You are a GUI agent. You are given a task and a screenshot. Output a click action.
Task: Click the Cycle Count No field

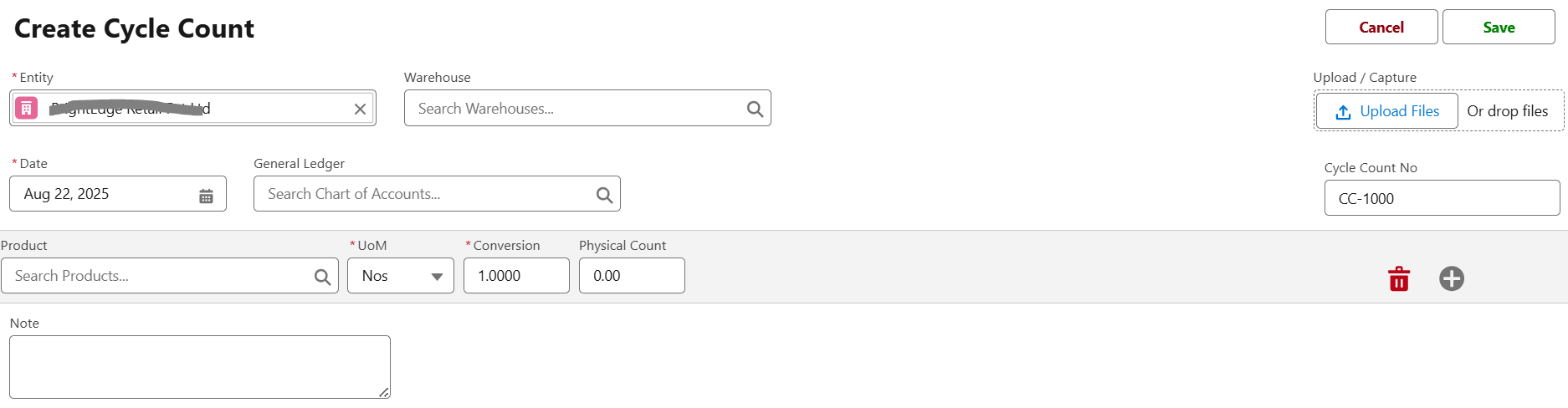click(1442, 198)
